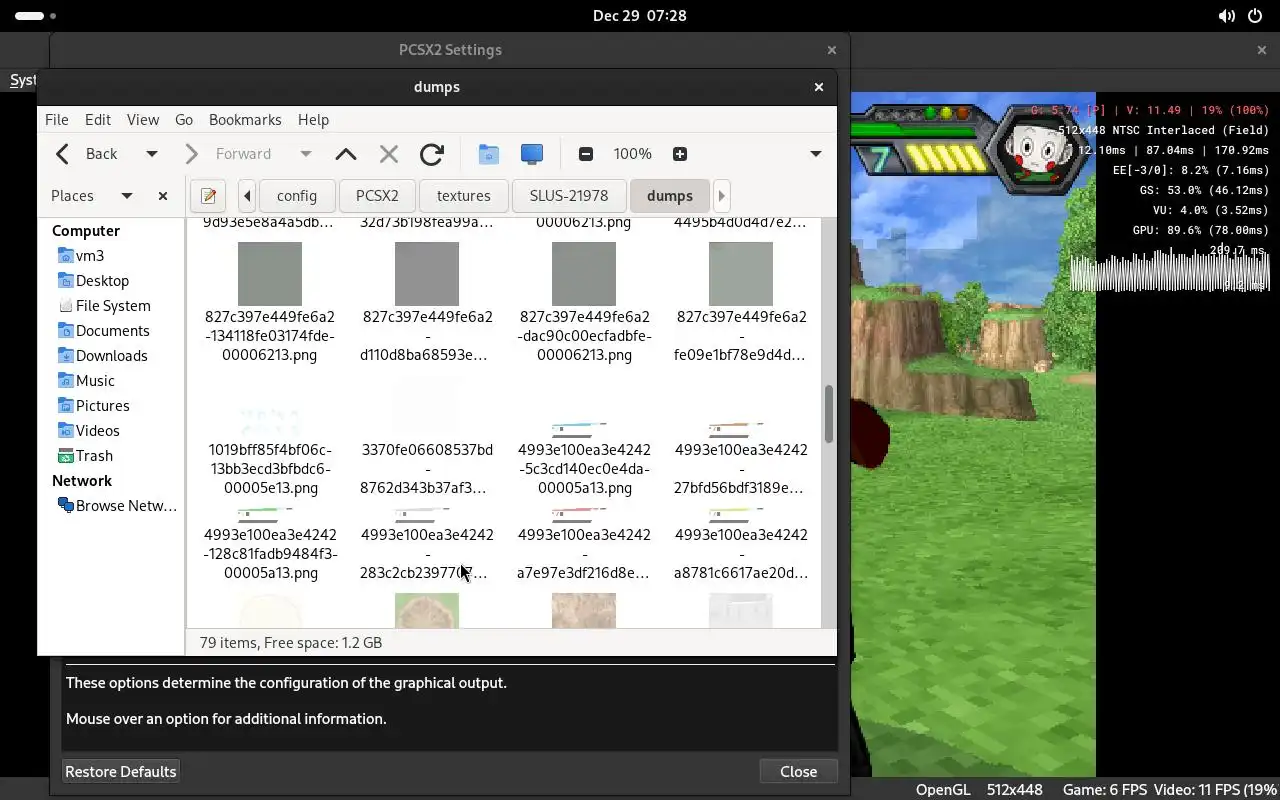Click the file list vertical scrollbar
This screenshot has height=800, width=1280.
click(829, 414)
